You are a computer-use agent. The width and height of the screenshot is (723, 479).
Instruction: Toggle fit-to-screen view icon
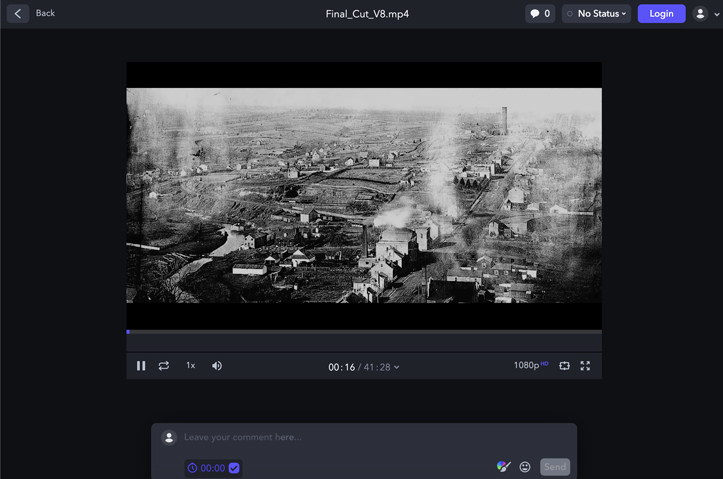(564, 366)
